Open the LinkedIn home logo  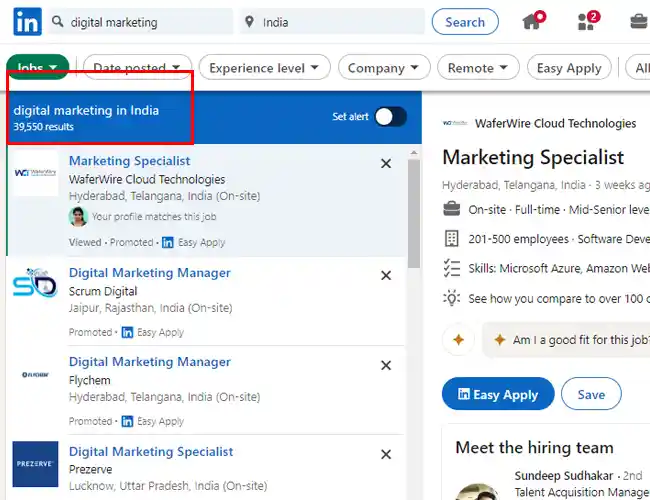[27, 22]
